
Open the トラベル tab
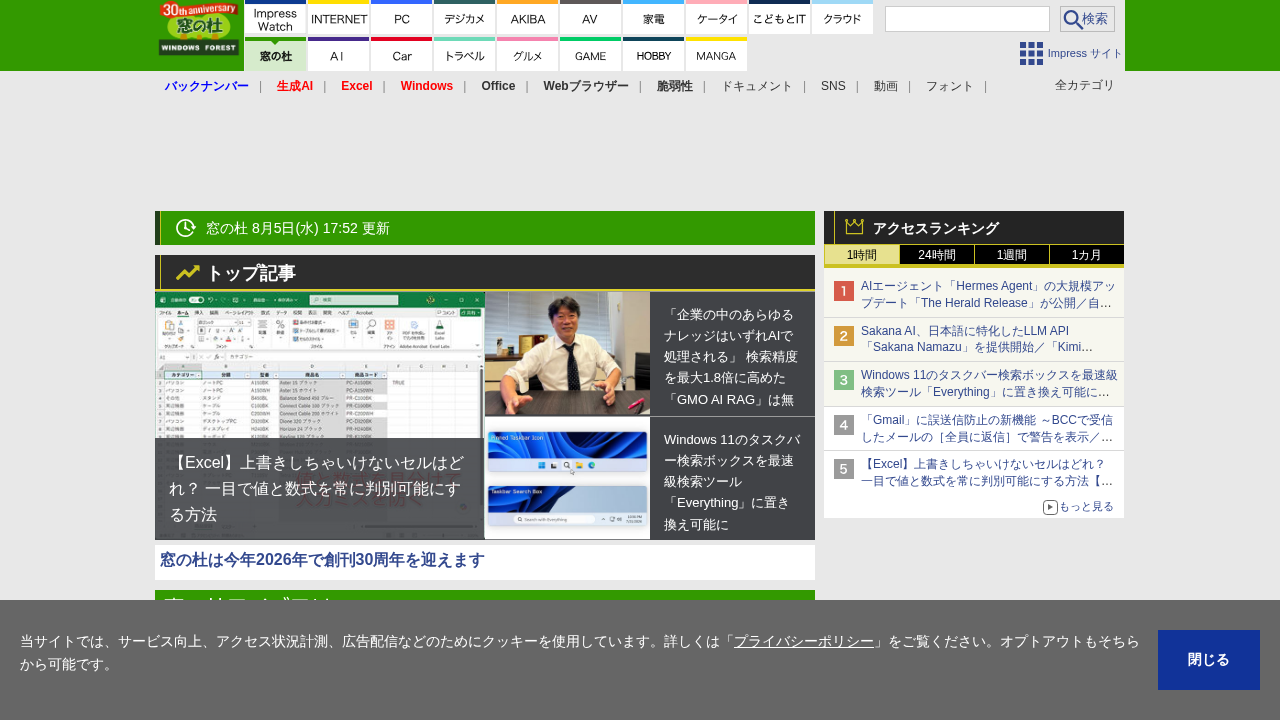465,55
